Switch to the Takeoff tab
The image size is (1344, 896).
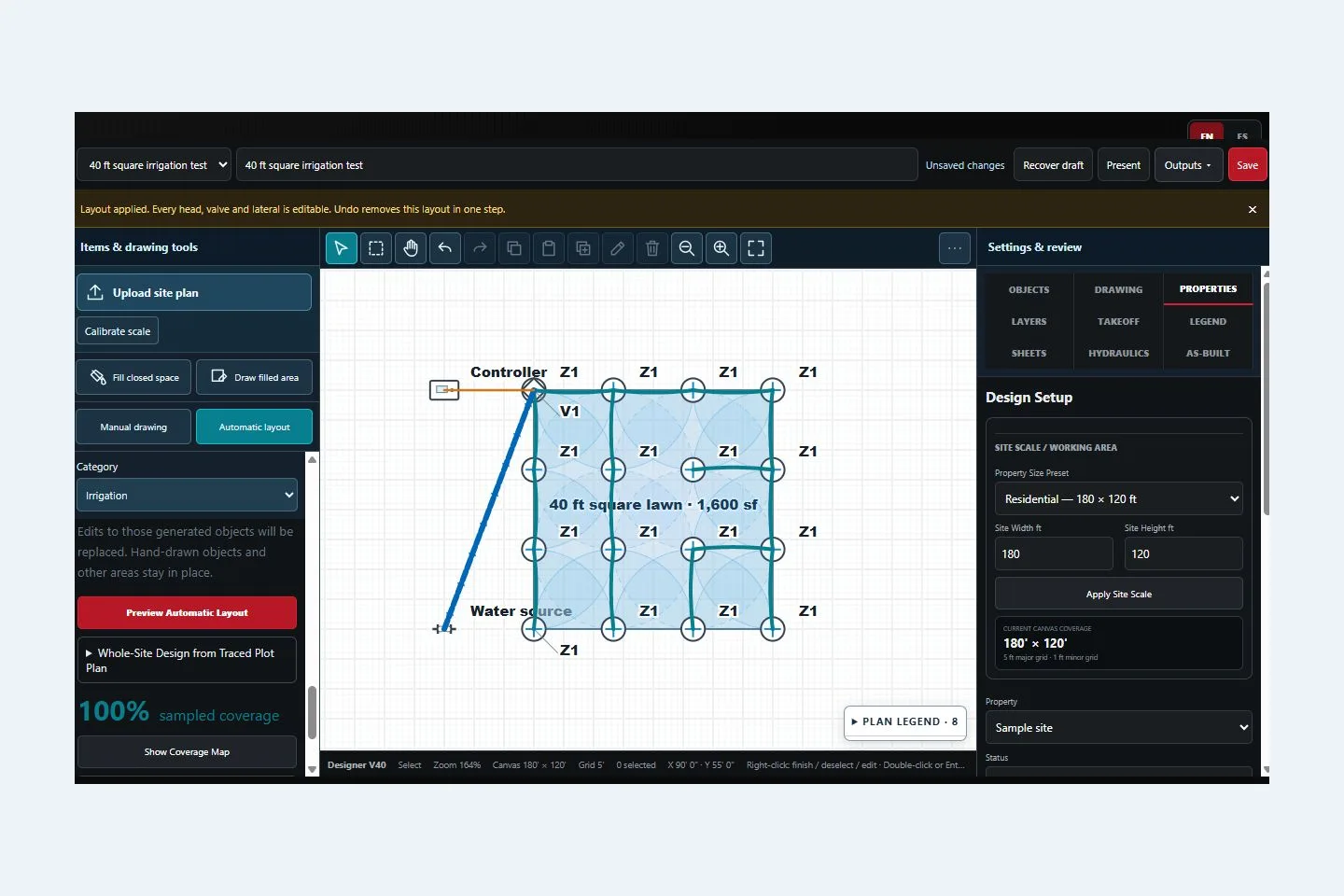(x=1118, y=322)
